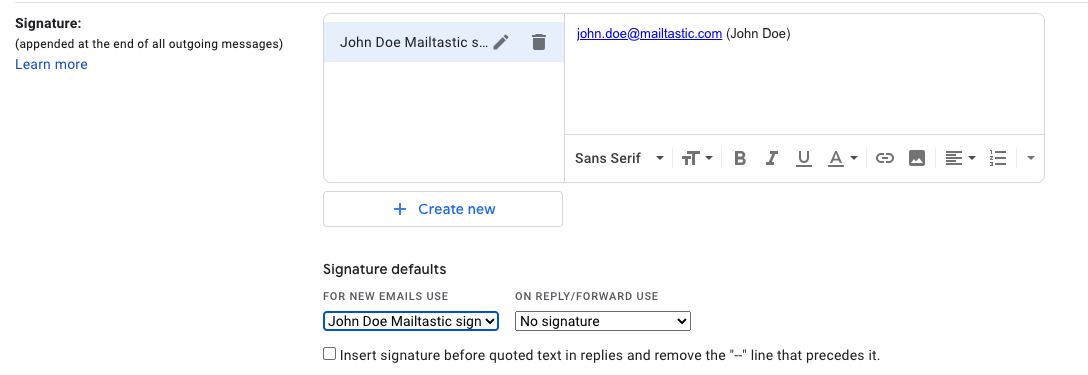The image size is (1088, 375).
Task: Click the Create new signature button
Action: click(443, 209)
